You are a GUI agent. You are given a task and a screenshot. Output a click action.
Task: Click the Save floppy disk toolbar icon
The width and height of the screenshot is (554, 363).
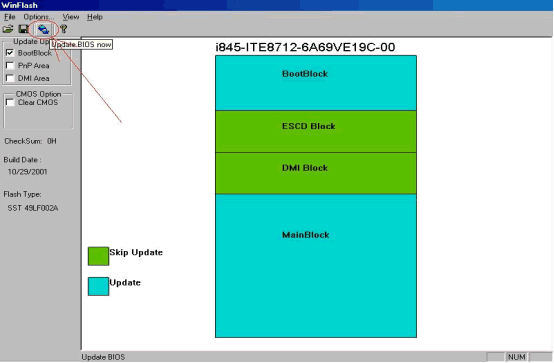pyautogui.click(x=24, y=29)
